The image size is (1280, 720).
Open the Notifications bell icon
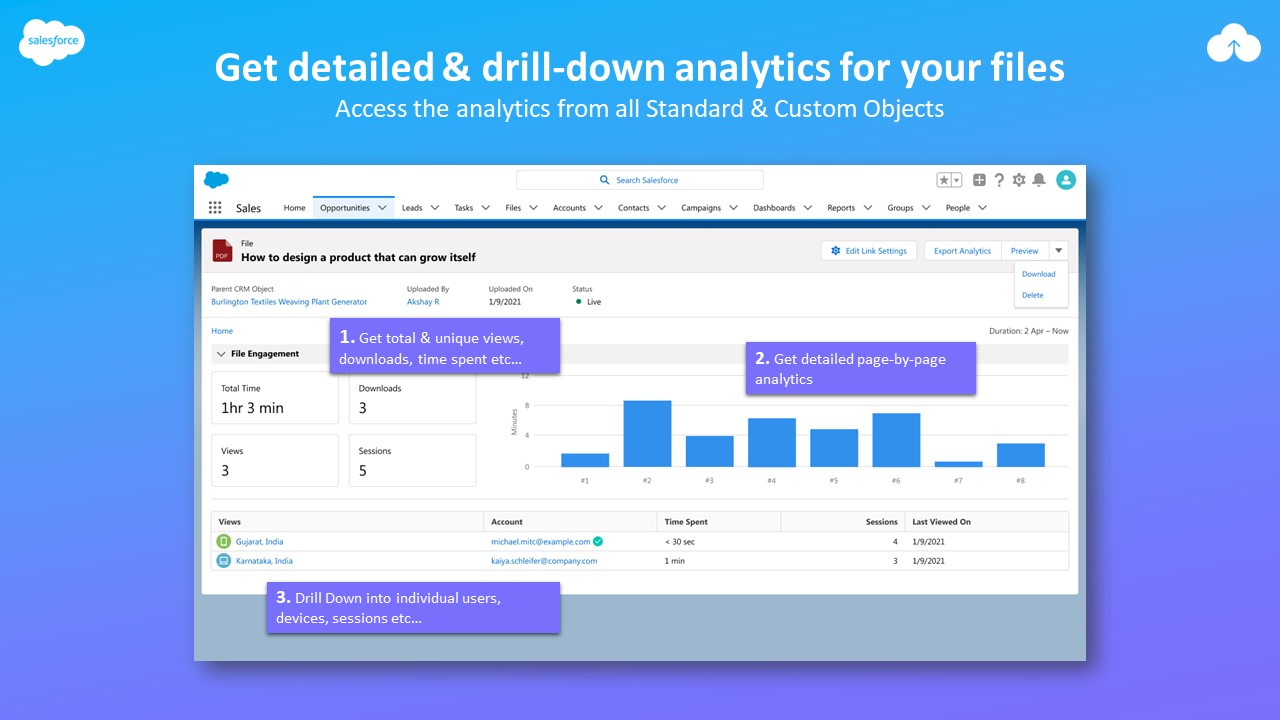tap(1039, 180)
